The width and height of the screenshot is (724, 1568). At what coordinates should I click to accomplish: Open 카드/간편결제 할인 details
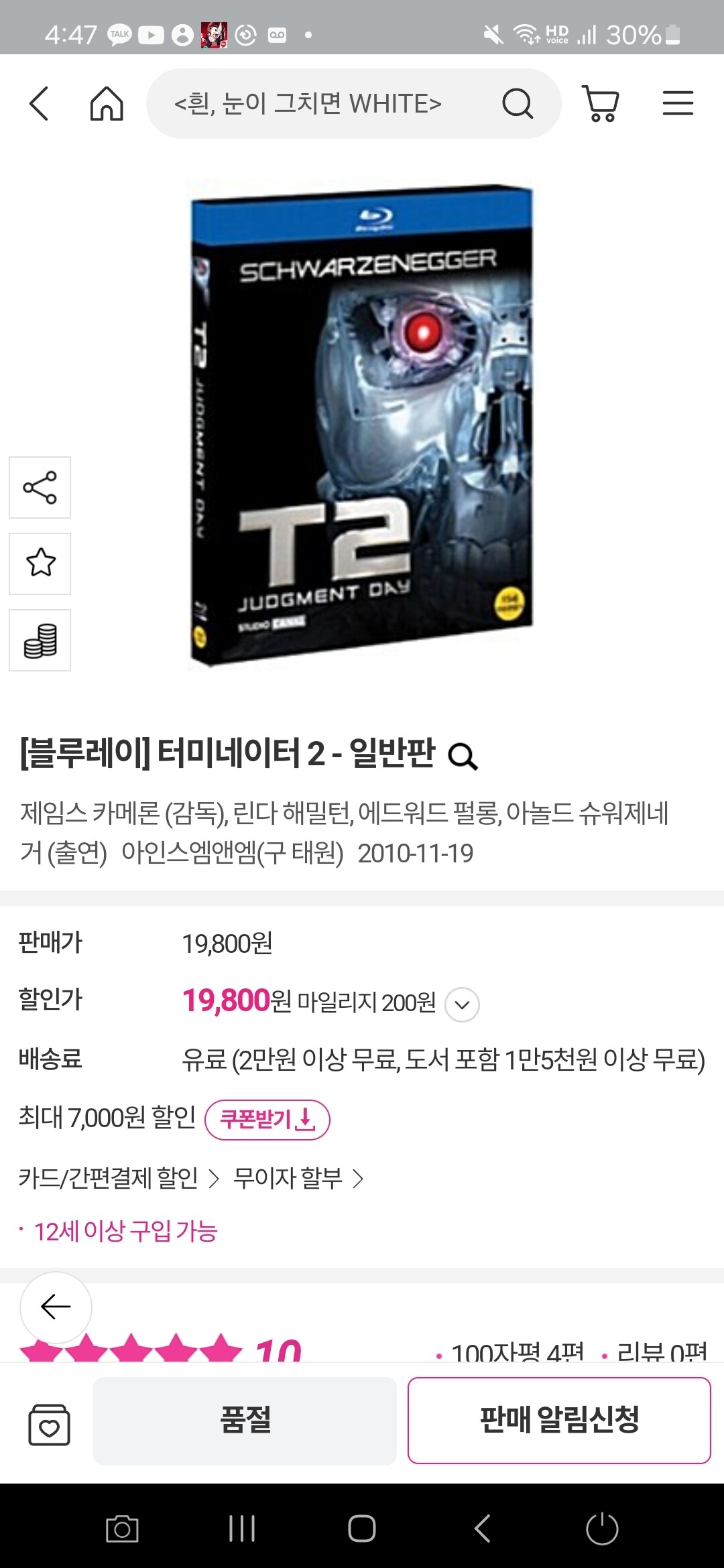pos(119,1179)
